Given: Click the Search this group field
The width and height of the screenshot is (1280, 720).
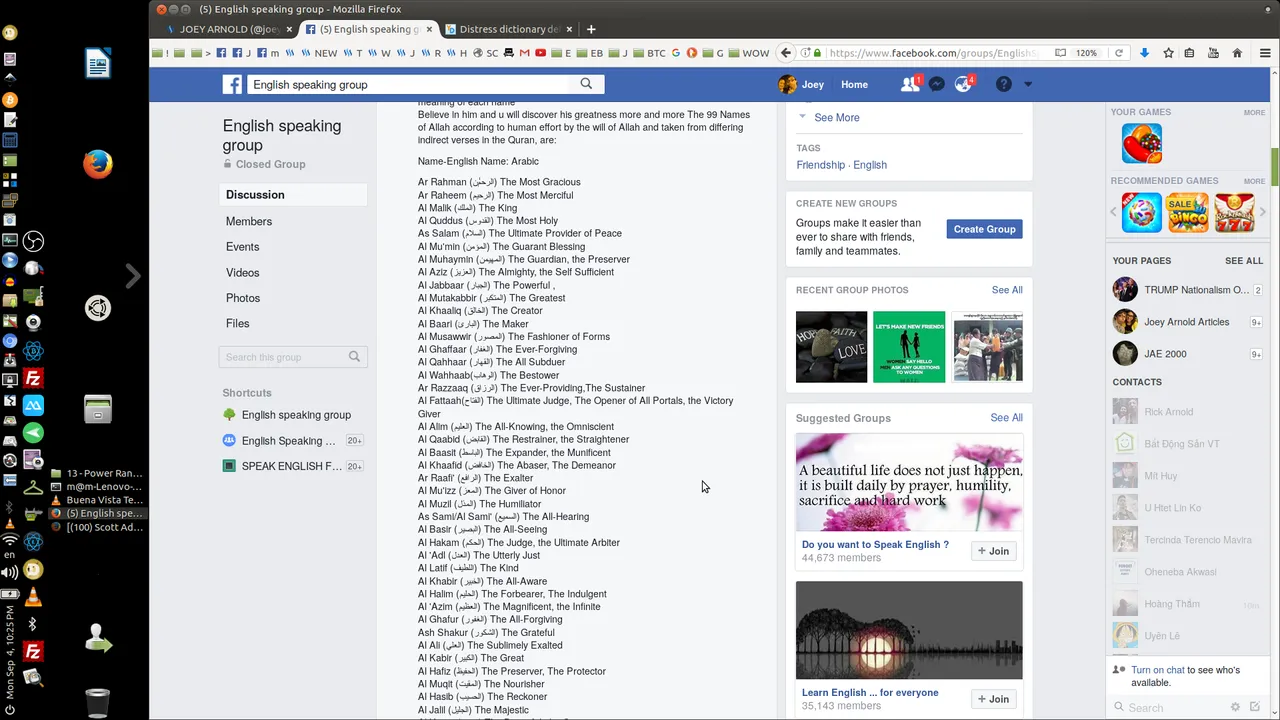Looking at the screenshot, I should point(293,357).
